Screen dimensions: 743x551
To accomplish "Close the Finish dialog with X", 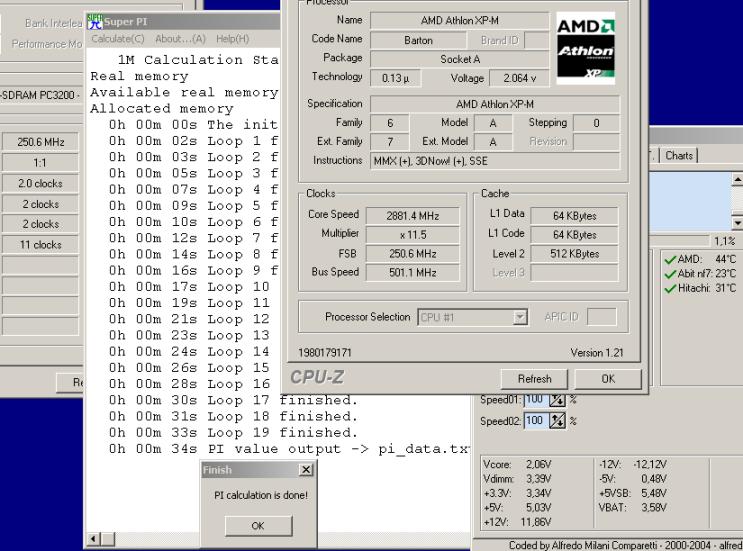I will pyautogui.click(x=306, y=470).
